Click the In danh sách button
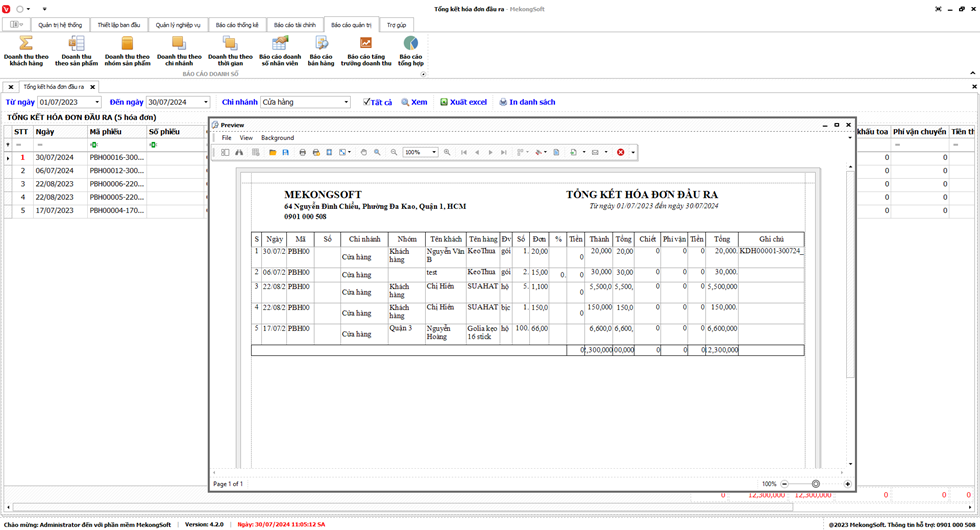This screenshot has width=980, height=530. pos(526,102)
